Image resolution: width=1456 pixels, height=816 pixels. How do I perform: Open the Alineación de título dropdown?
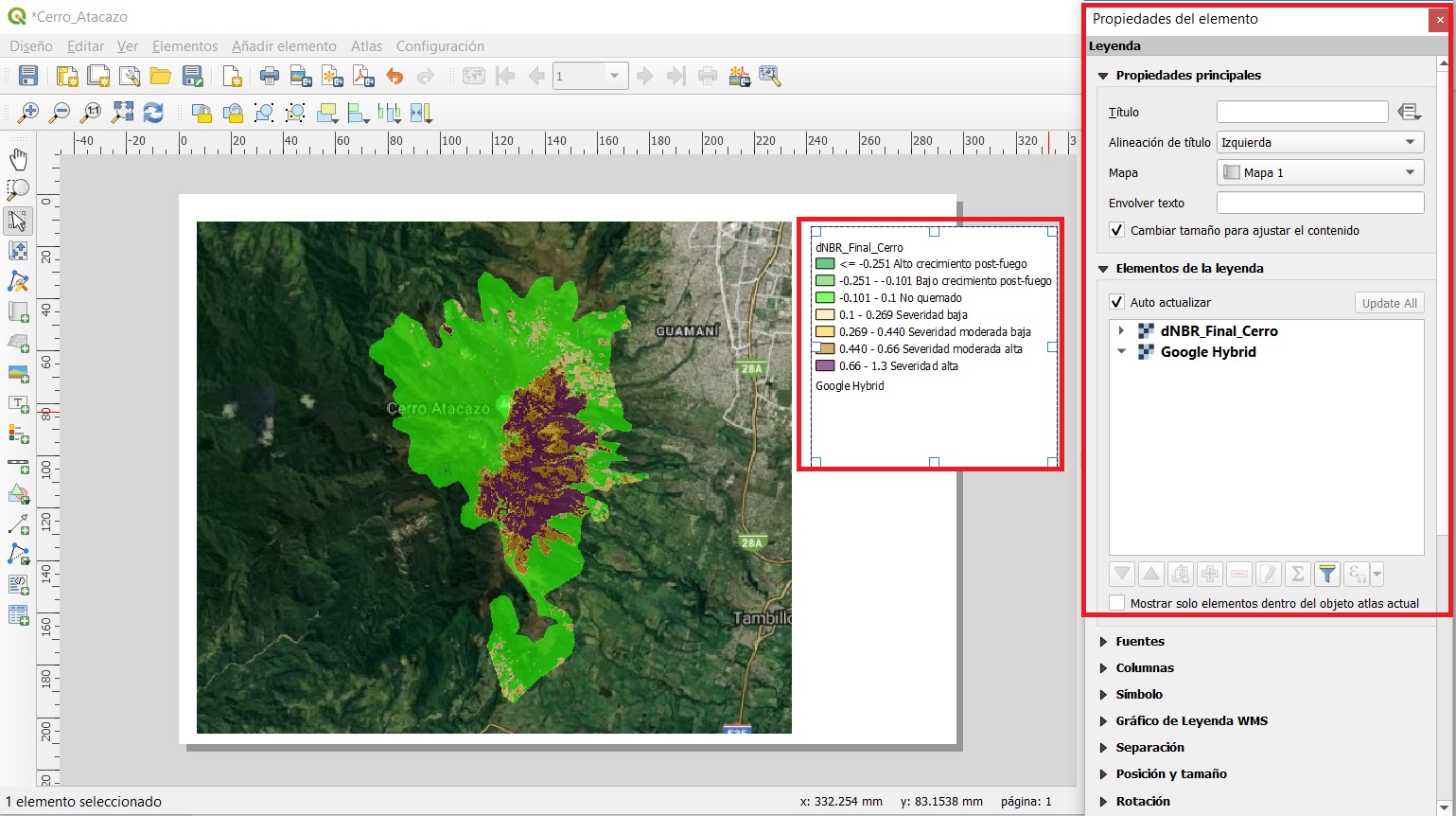pyautogui.click(x=1320, y=143)
